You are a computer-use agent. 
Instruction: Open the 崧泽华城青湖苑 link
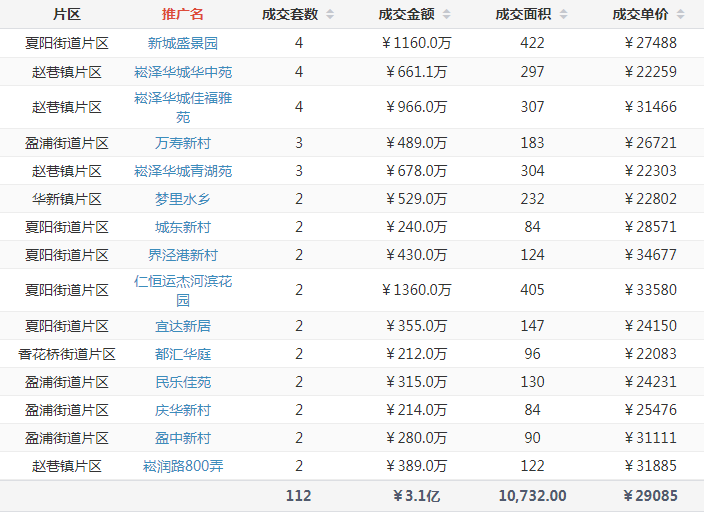183,171
